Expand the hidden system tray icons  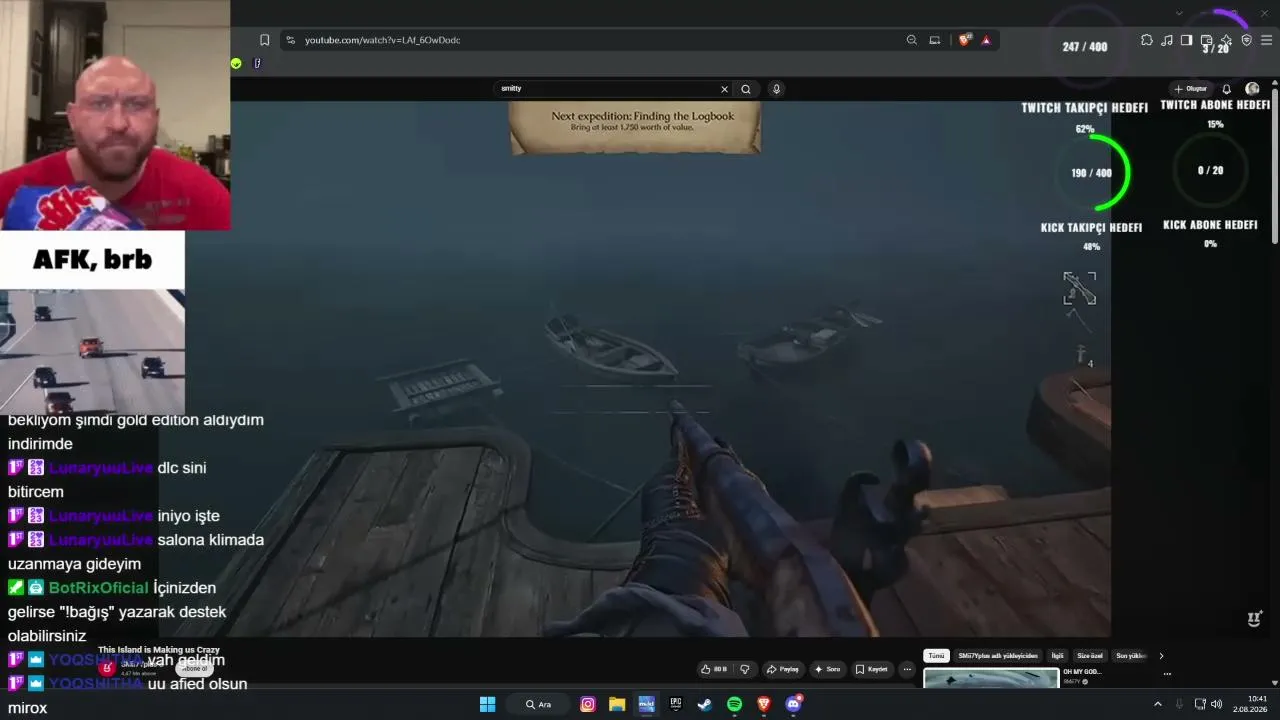point(1158,704)
